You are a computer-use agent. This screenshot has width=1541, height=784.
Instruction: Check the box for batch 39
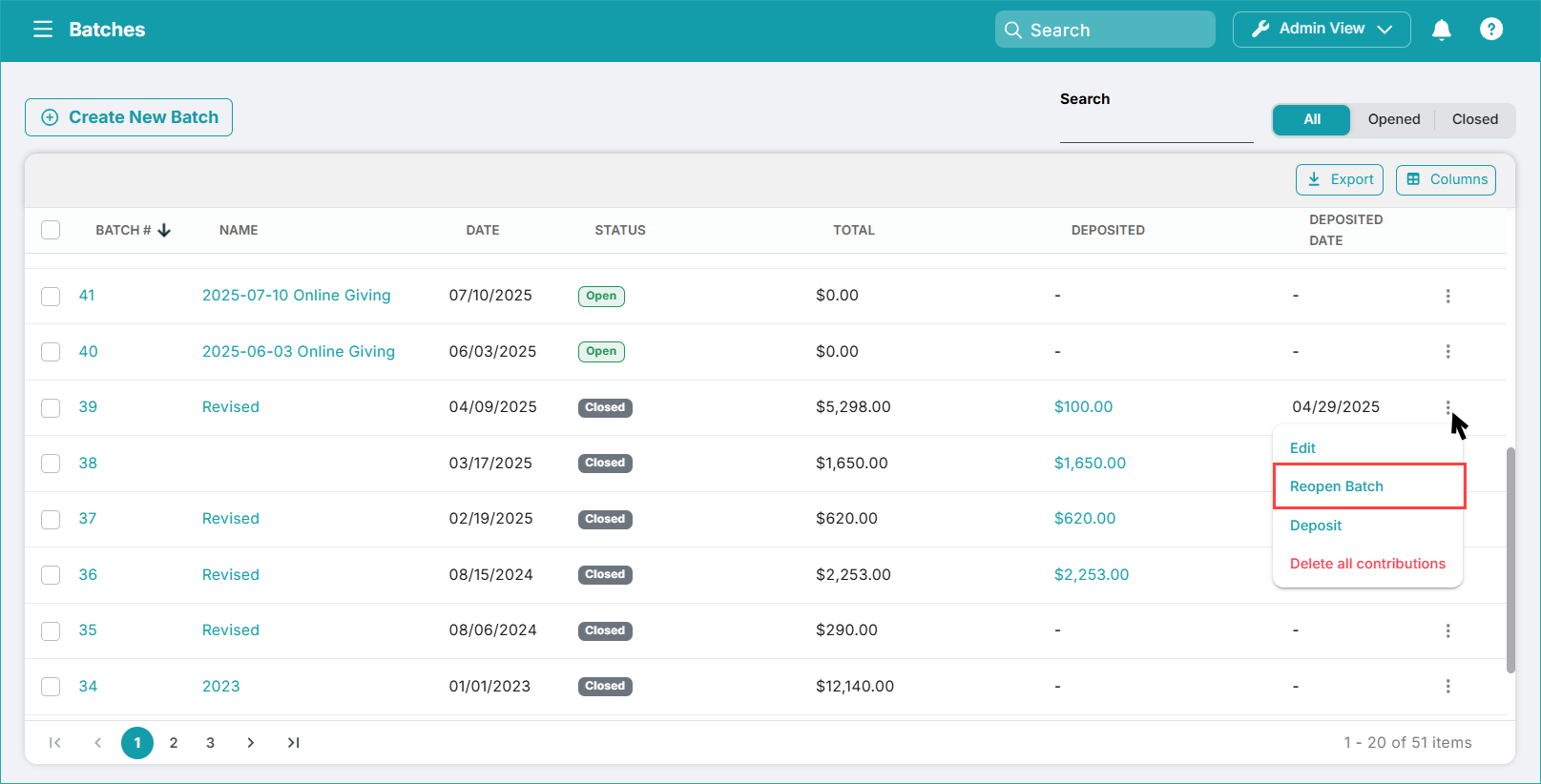click(x=51, y=407)
